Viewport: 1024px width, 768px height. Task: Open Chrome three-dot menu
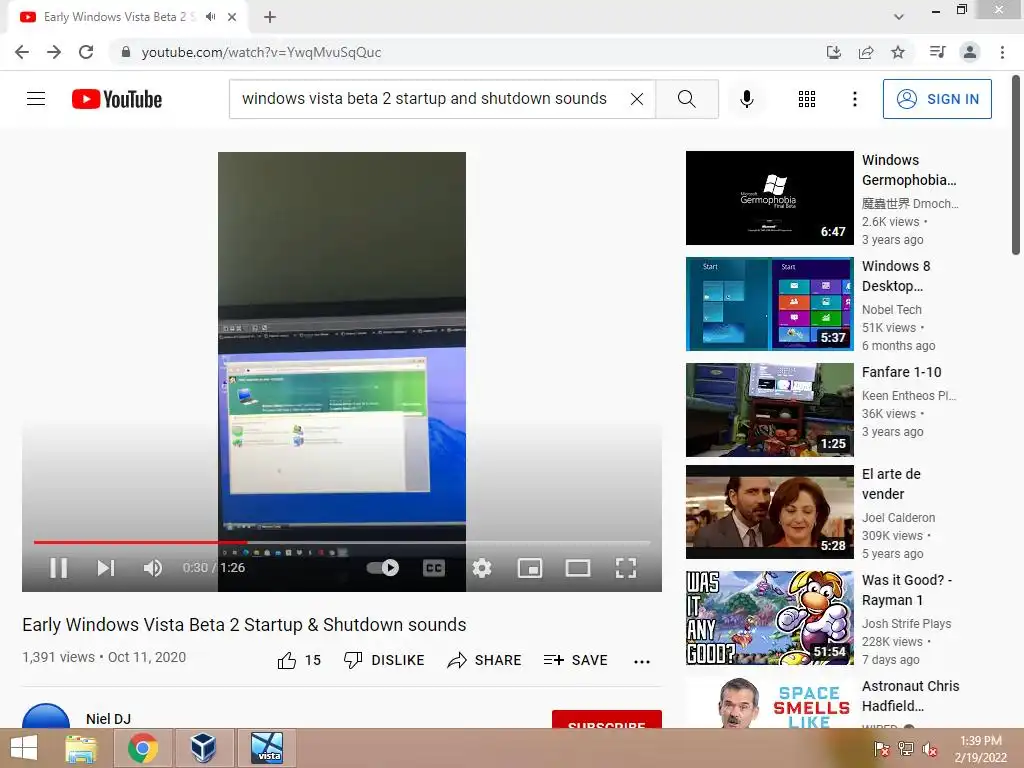pos(1002,52)
